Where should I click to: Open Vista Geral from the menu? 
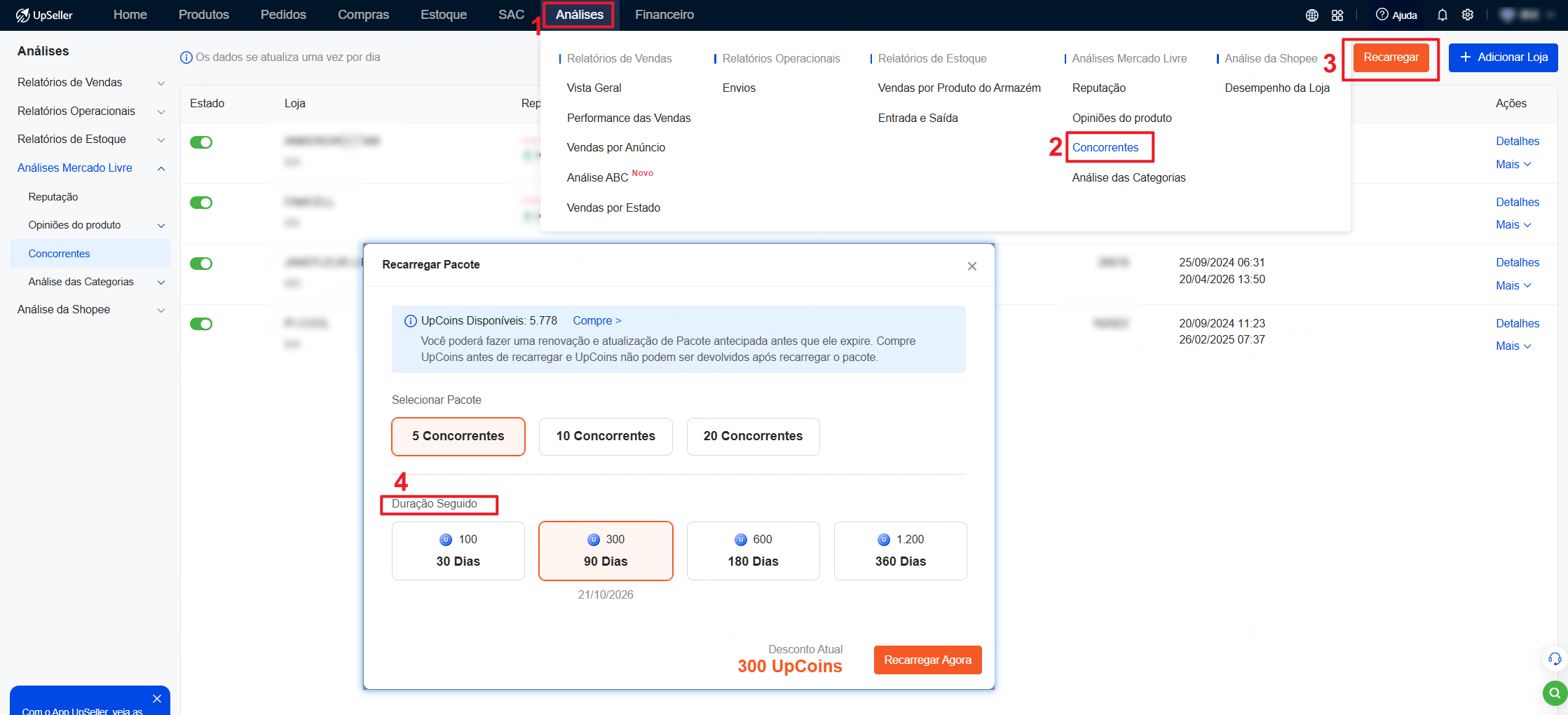click(594, 88)
